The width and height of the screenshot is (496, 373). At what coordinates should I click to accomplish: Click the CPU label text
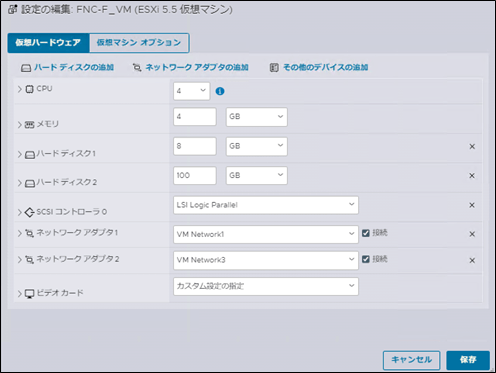coord(44,89)
